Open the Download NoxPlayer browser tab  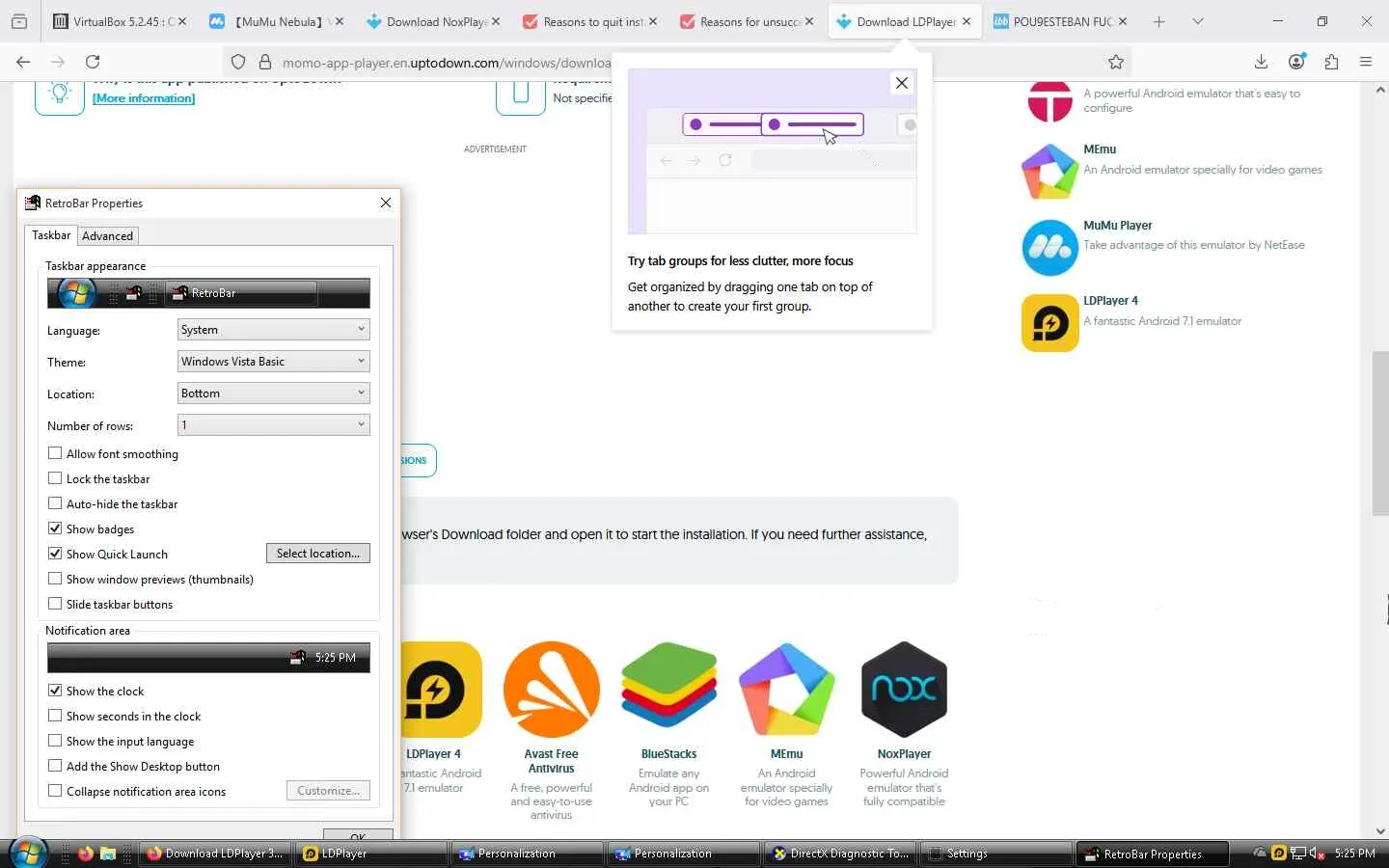[434, 21]
